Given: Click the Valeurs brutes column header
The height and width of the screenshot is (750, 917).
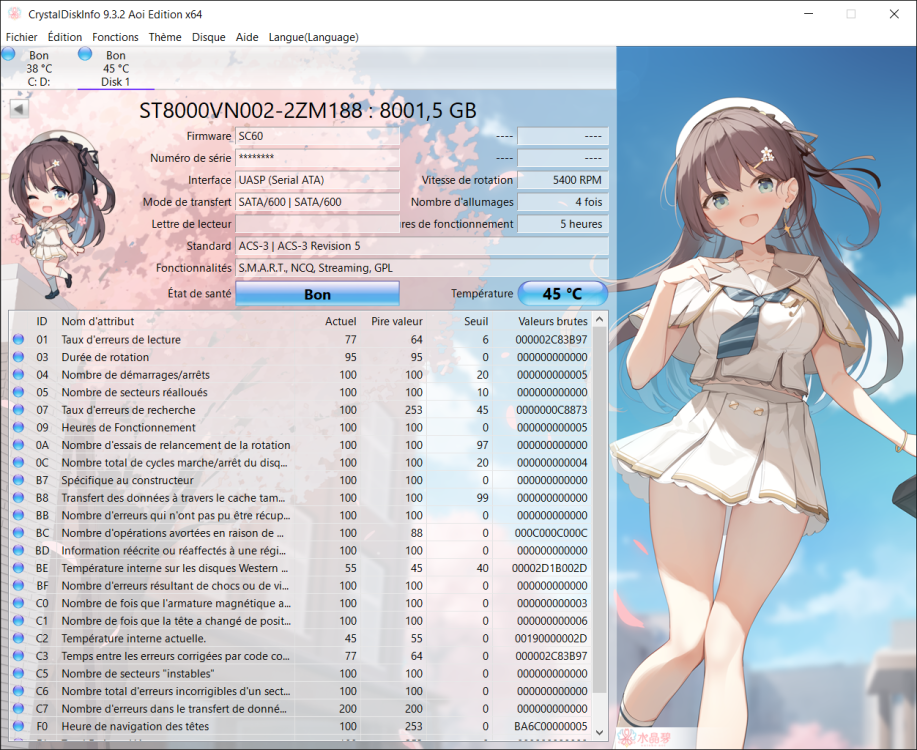Looking at the screenshot, I should [x=552, y=321].
